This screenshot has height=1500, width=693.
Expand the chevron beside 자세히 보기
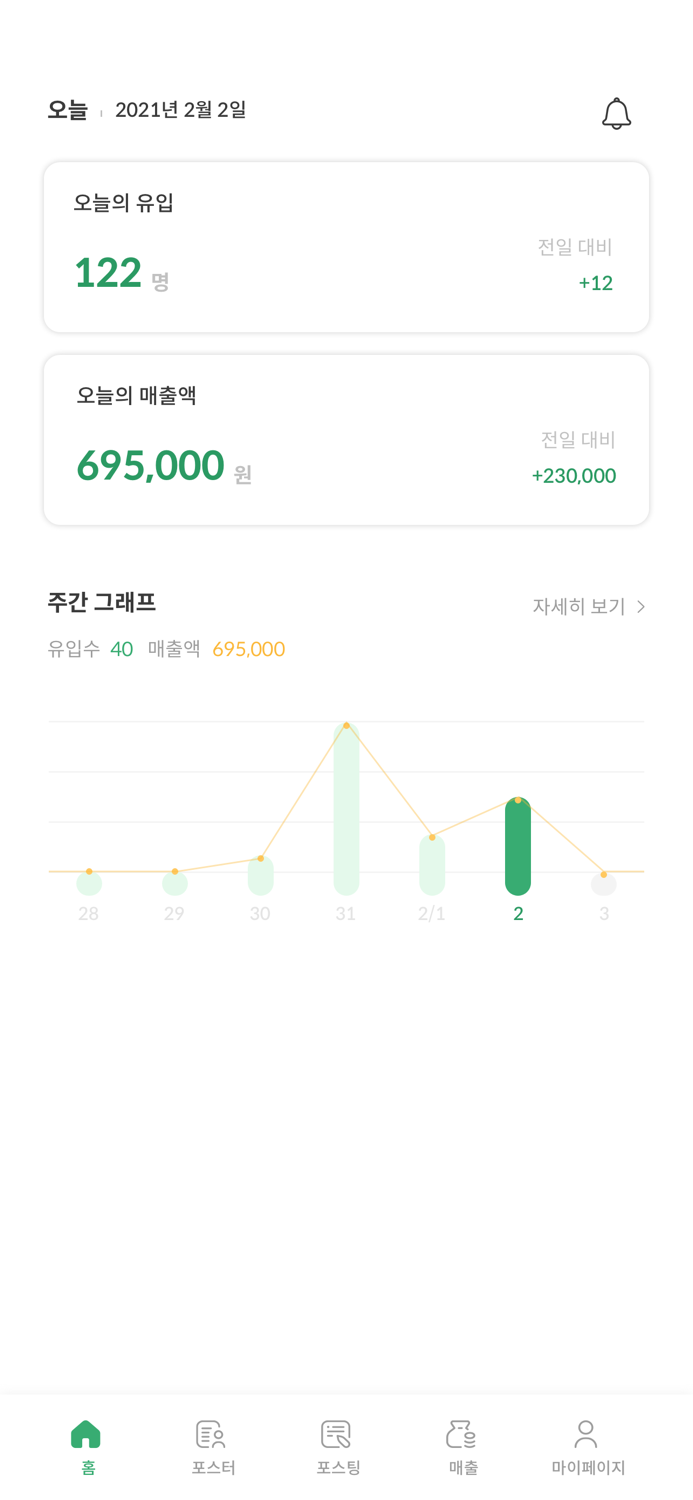point(642,605)
